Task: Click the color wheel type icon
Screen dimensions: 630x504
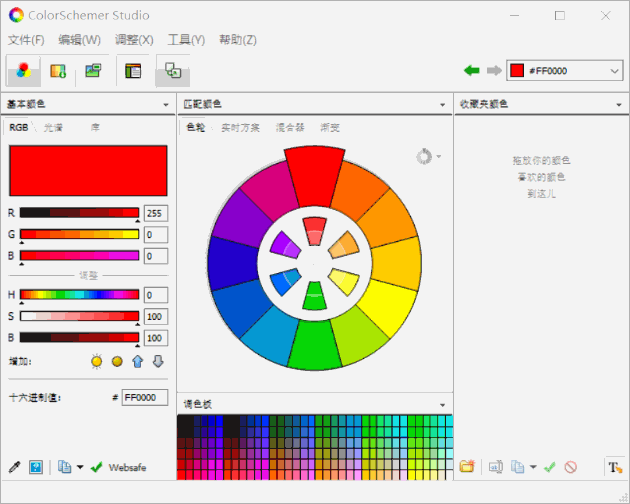Action: coord(424,156)
